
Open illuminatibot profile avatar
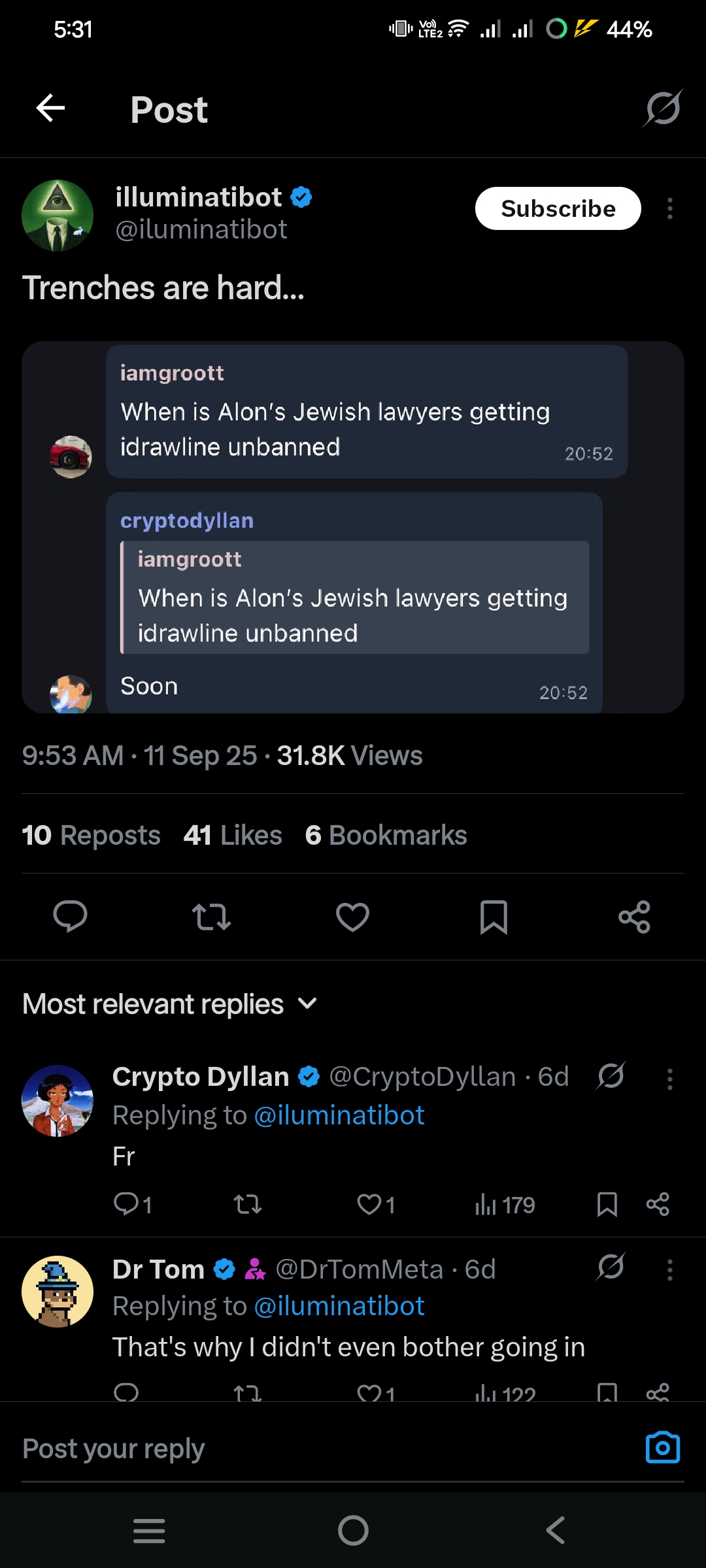tap(58, 216)
